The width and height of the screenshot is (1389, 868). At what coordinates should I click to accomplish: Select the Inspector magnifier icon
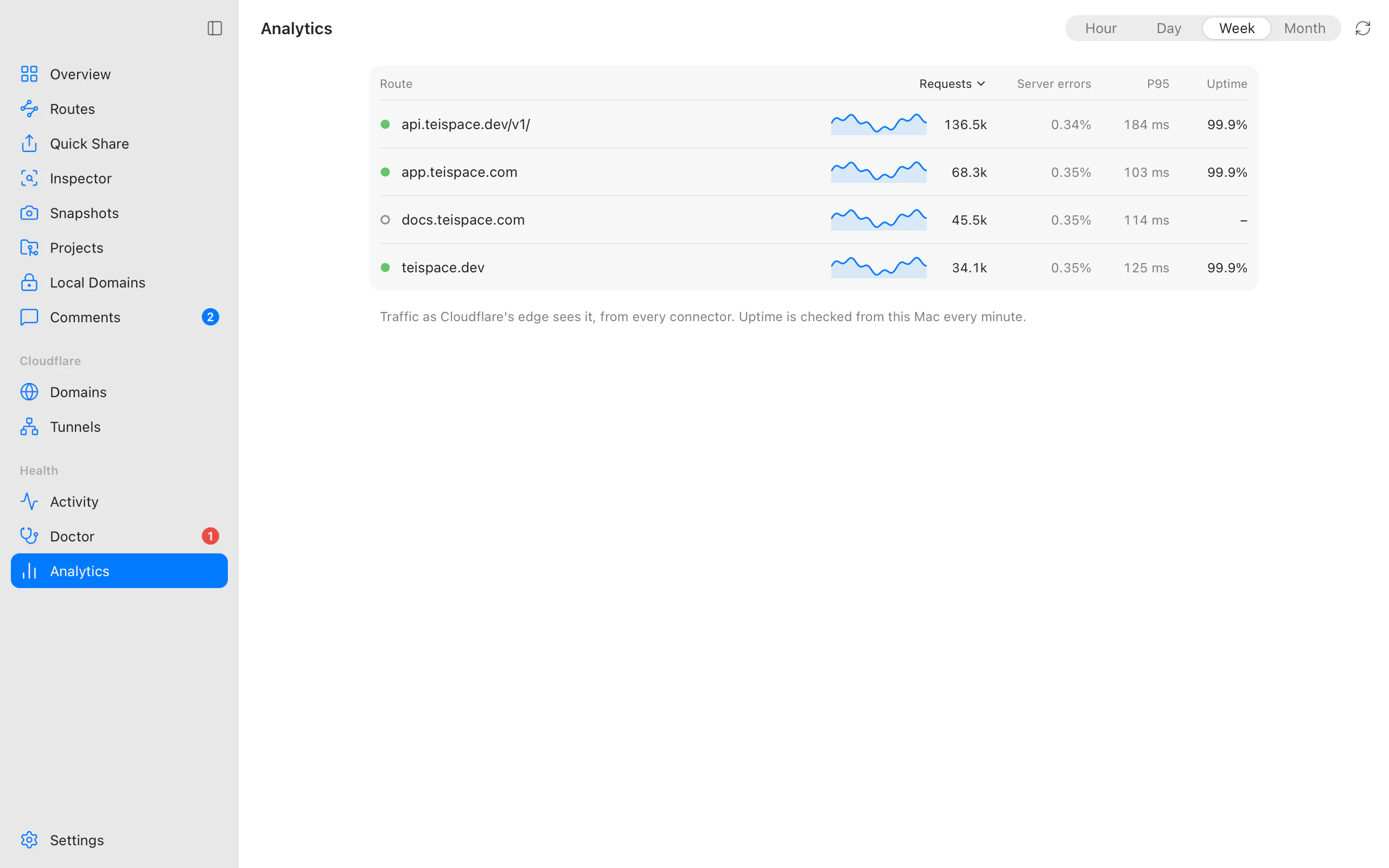(x=29, y=178)
